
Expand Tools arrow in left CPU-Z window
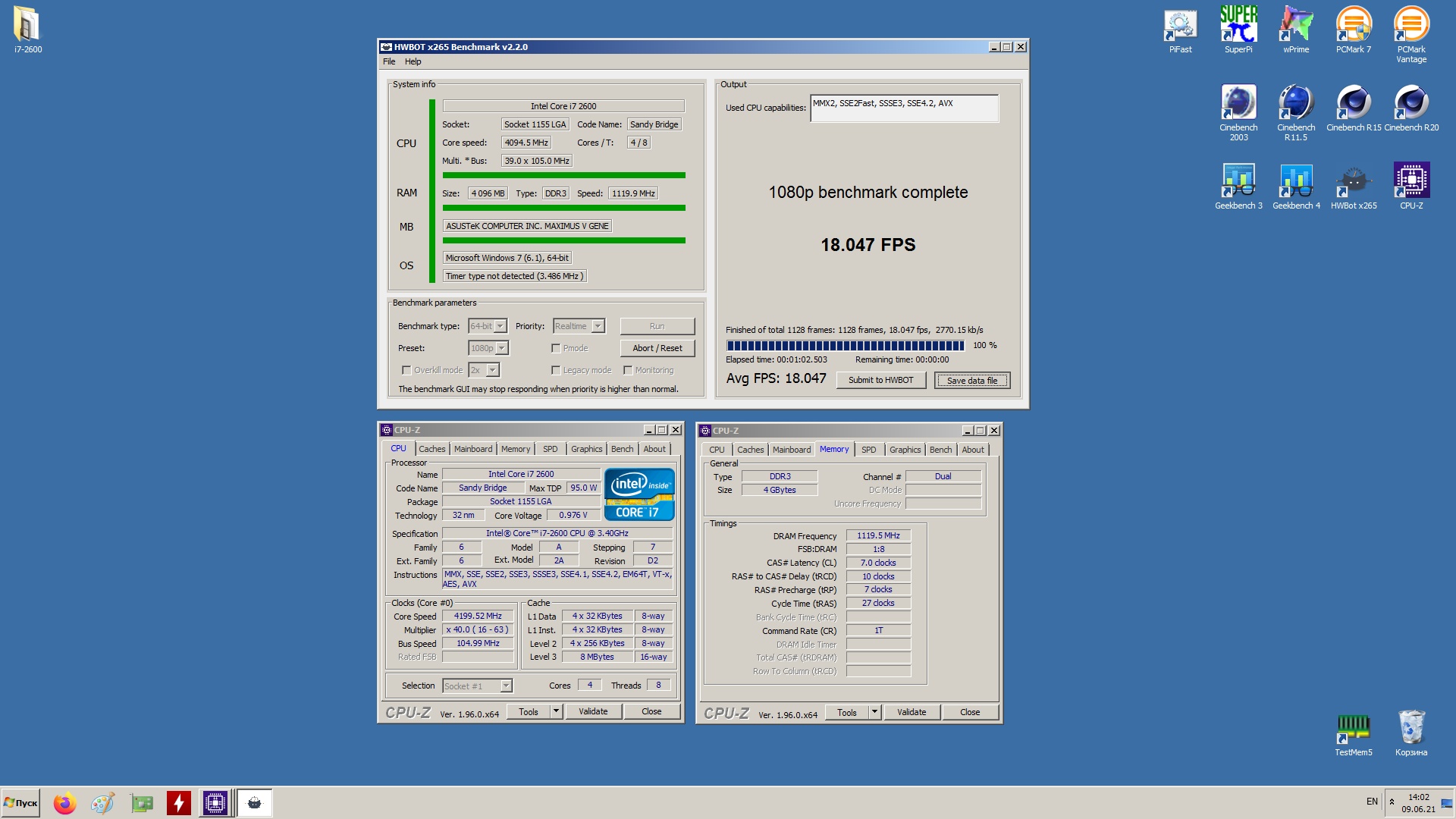(556, 711)
